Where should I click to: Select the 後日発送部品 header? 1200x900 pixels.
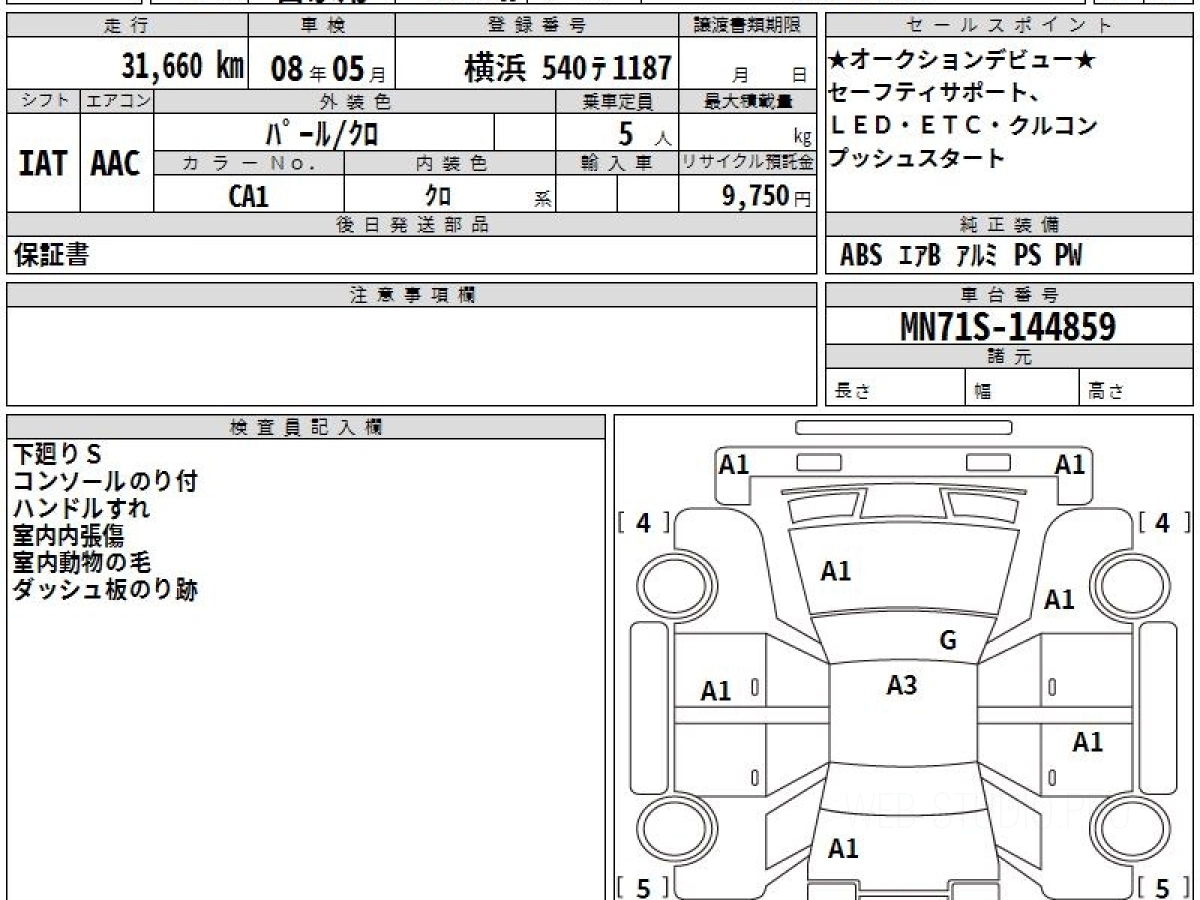pos(412,225)
